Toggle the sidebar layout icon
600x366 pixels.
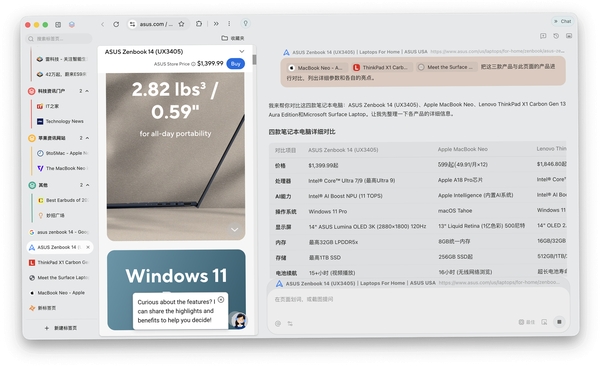pyautogui.click(x=58, y=25)
